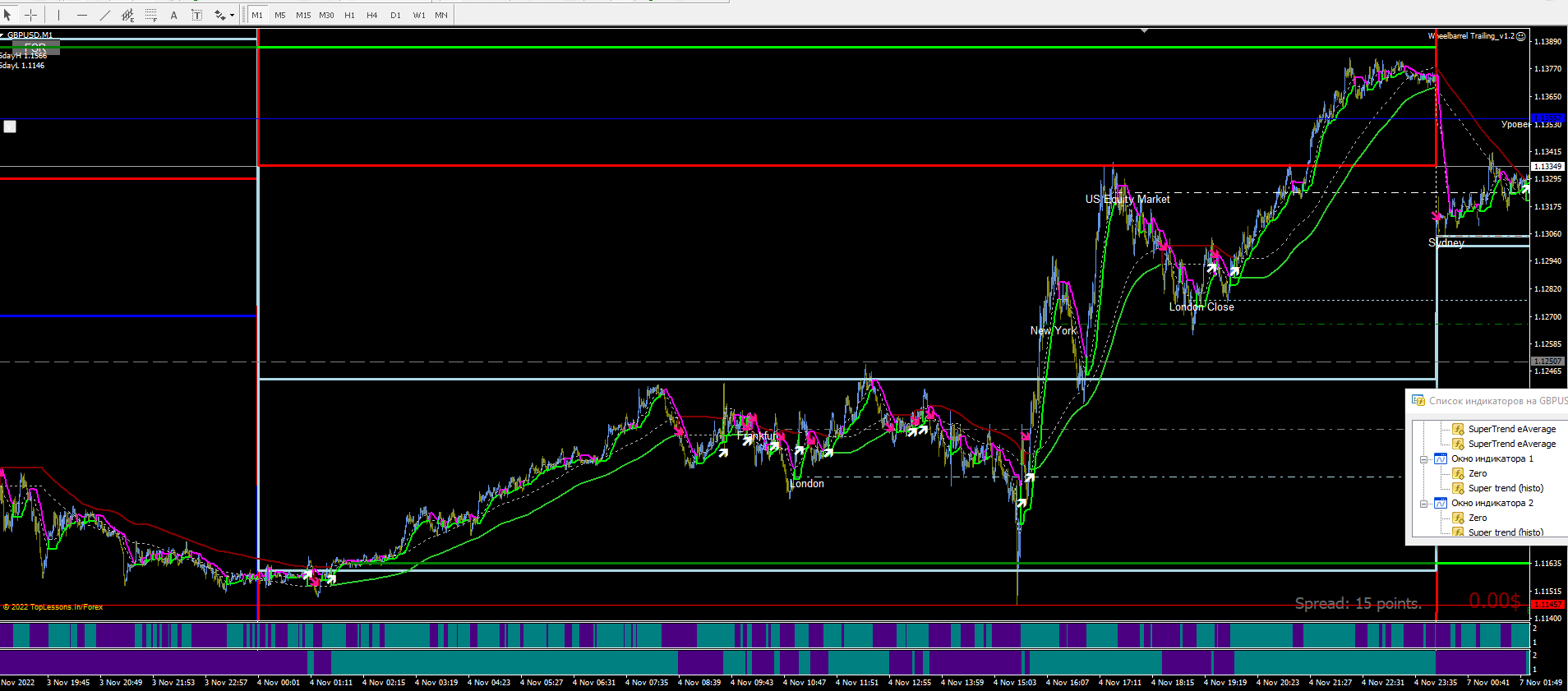Image resolution: width=1568 pixels, height=691 pixels.
Task: Click the 1.13890 price scale value
Action: [x=1547, y=42]
